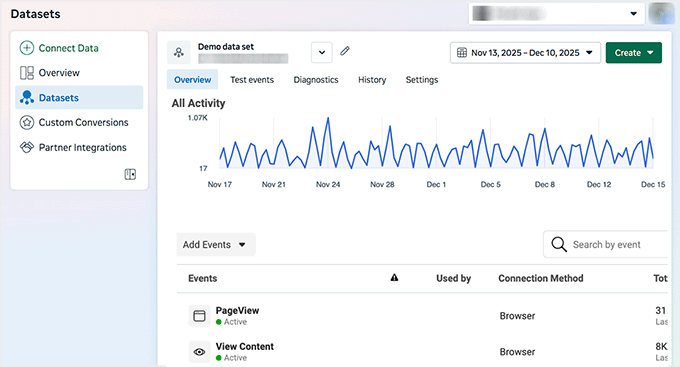Open the account selector dropdown at top
Viewport: 680px width, 367px height.
(556, 13)
